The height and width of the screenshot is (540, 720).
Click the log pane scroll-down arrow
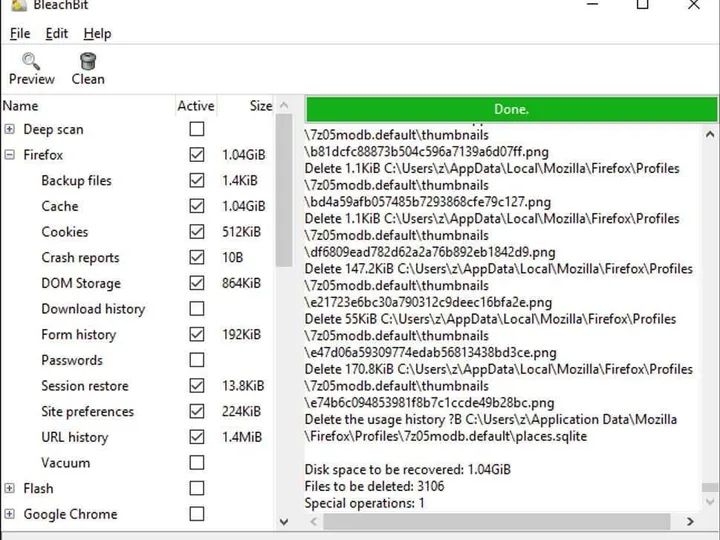pyautogui.click(x=710, y=501)
